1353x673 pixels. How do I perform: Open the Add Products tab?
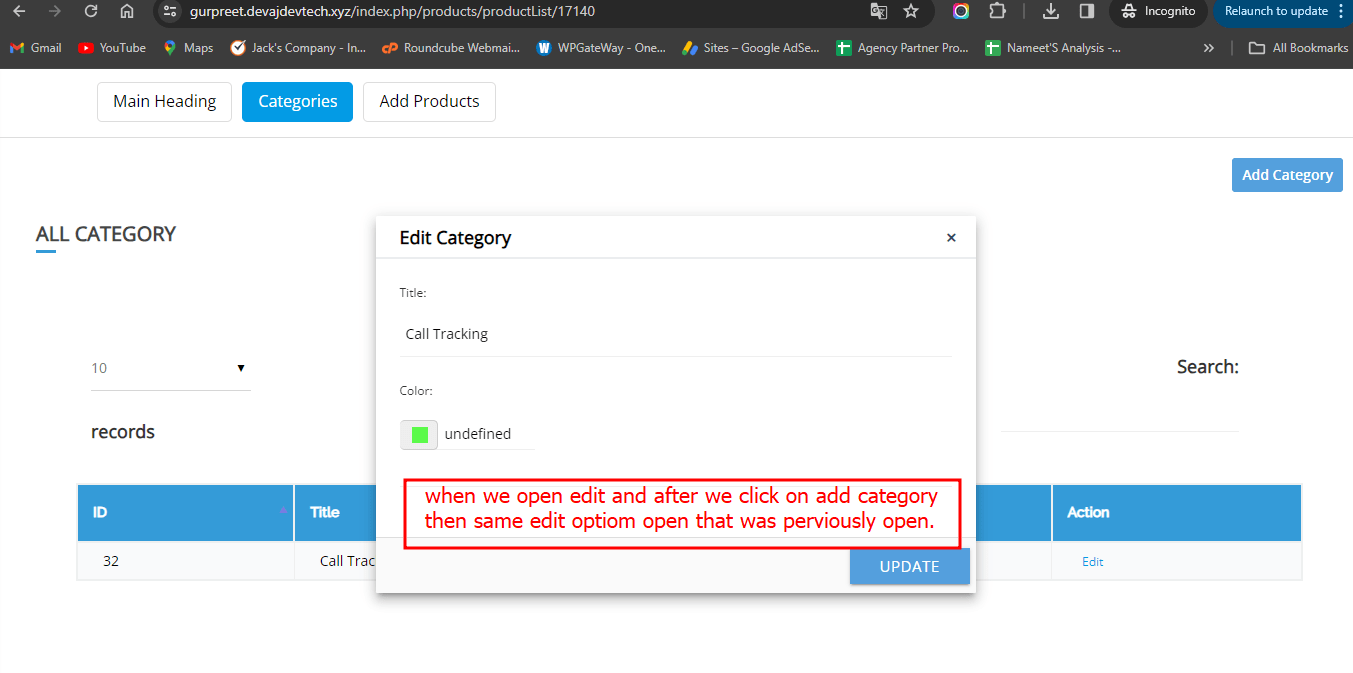[x=429, y=102]
